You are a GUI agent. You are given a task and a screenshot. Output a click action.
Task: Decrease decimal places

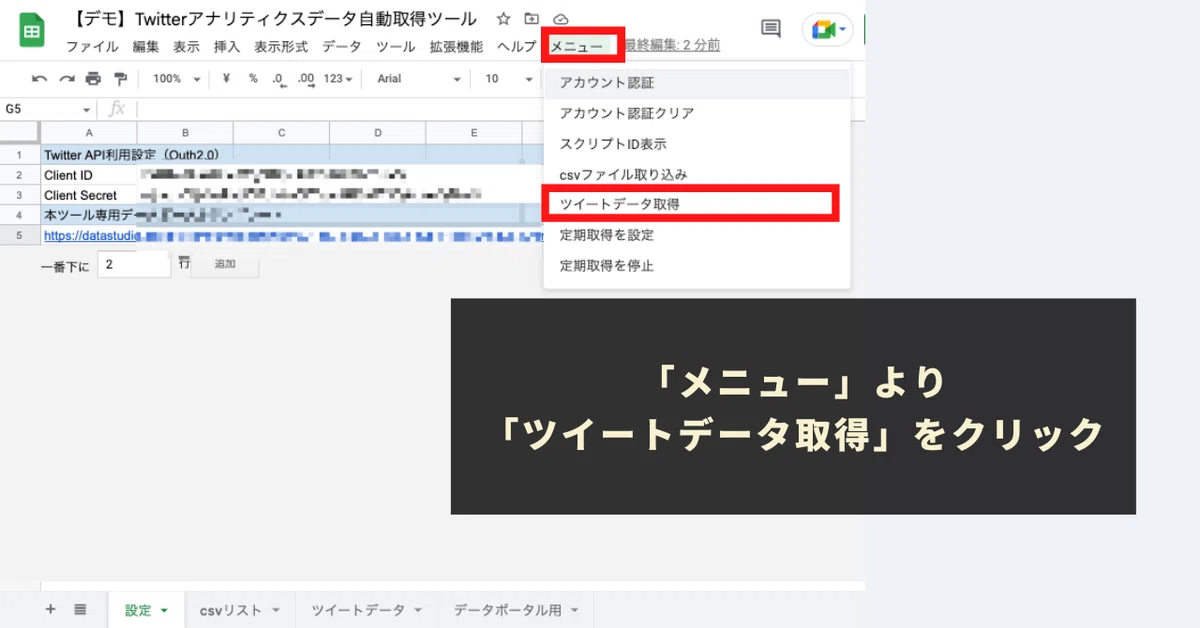[279, 79]
